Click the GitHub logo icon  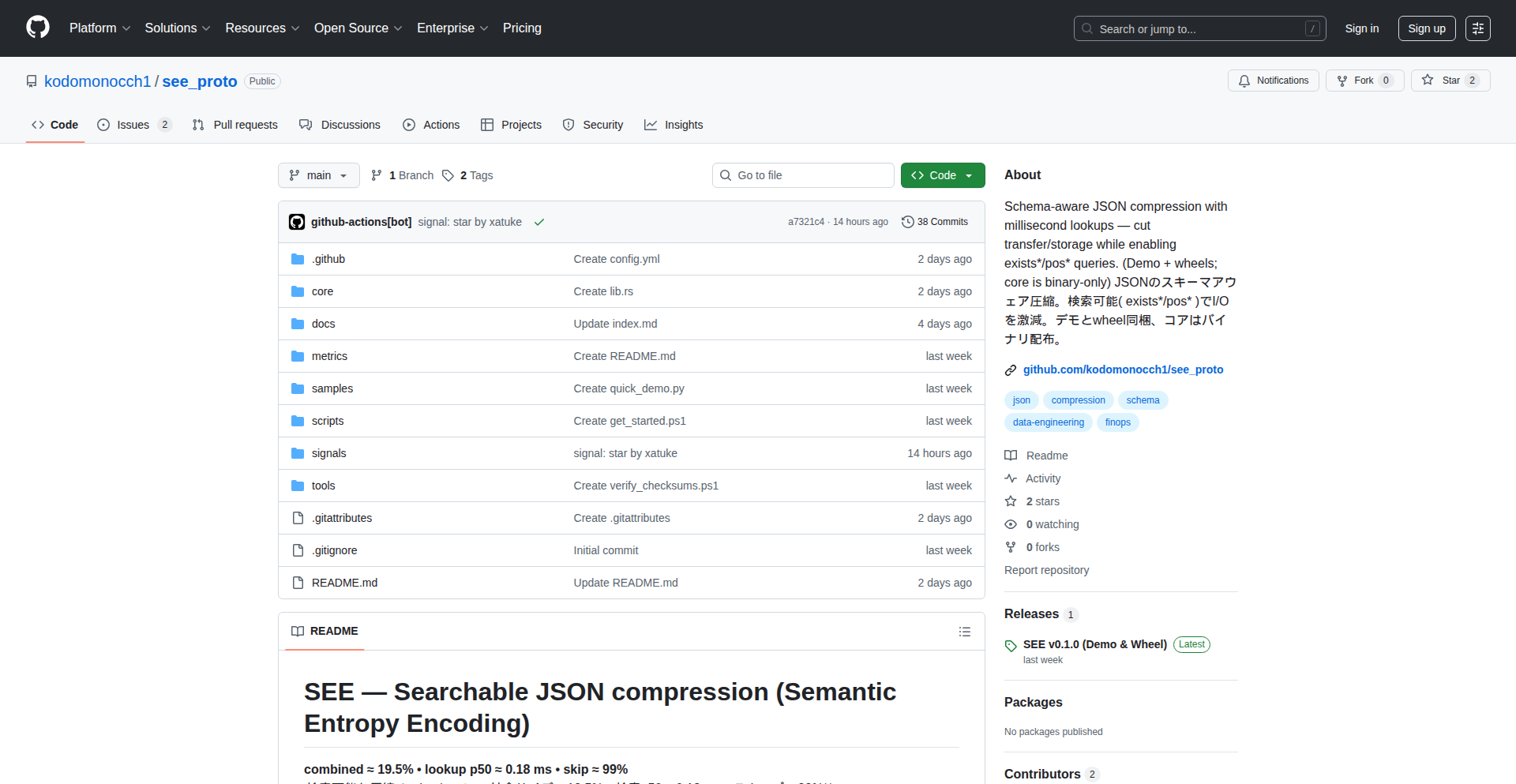click(x=37, y=28)
